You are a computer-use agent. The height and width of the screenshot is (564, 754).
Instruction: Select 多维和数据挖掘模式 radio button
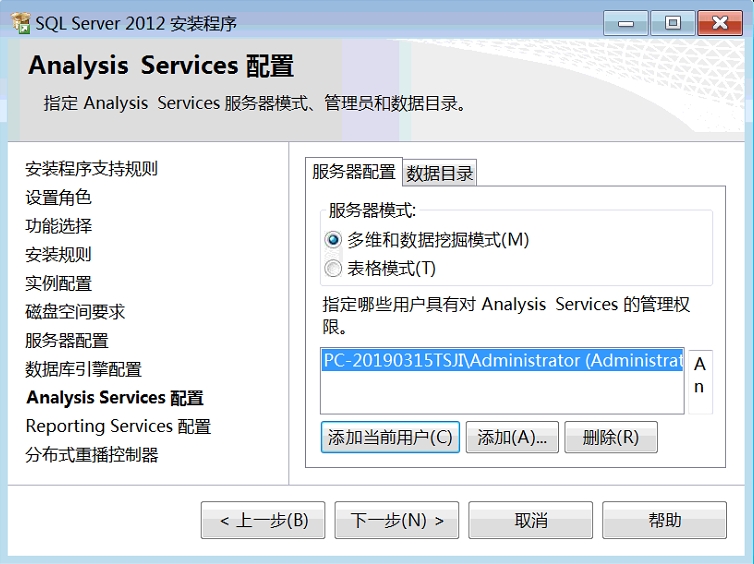pos(333,240)
